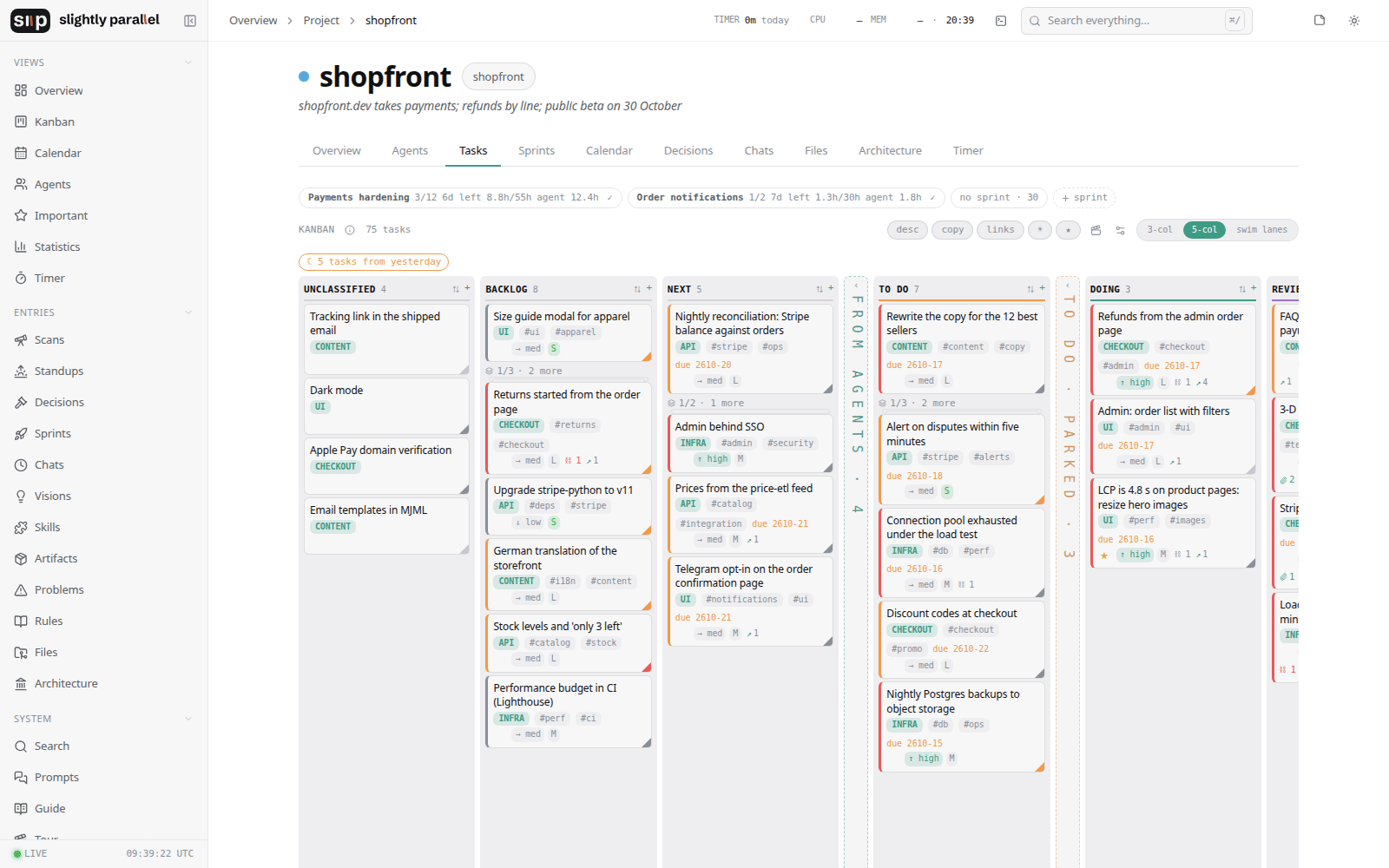Collapse the ENTRIES sidebar section
The image size is (1389, 868).
click(x=188, y=312)
